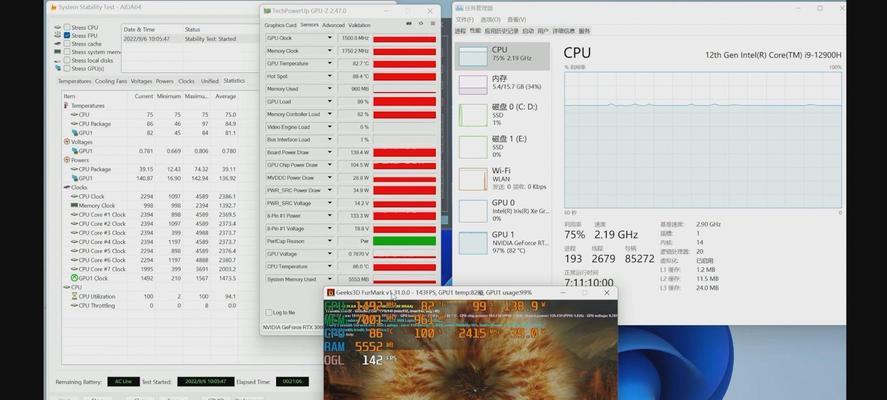This screenshot has height=400, width=887.
Task: Open Task Manager 文件(F) menu
Action: pos(464,20)
